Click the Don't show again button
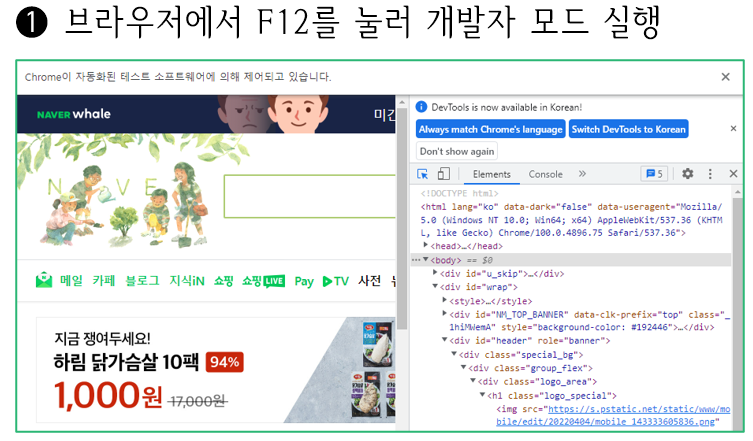 click(x=457, y=151)
